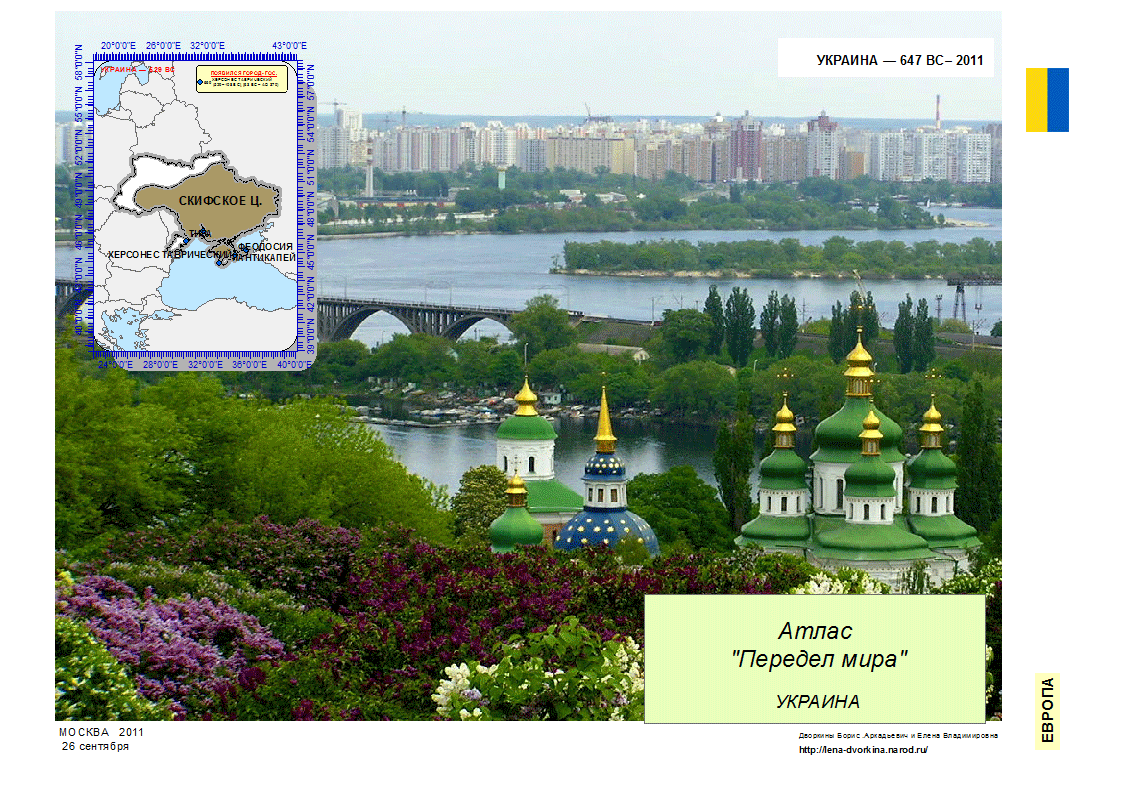Click the yellow map legend box
Image resolution: width=1122 pixels, height=794 pixels.
(242, 79)
